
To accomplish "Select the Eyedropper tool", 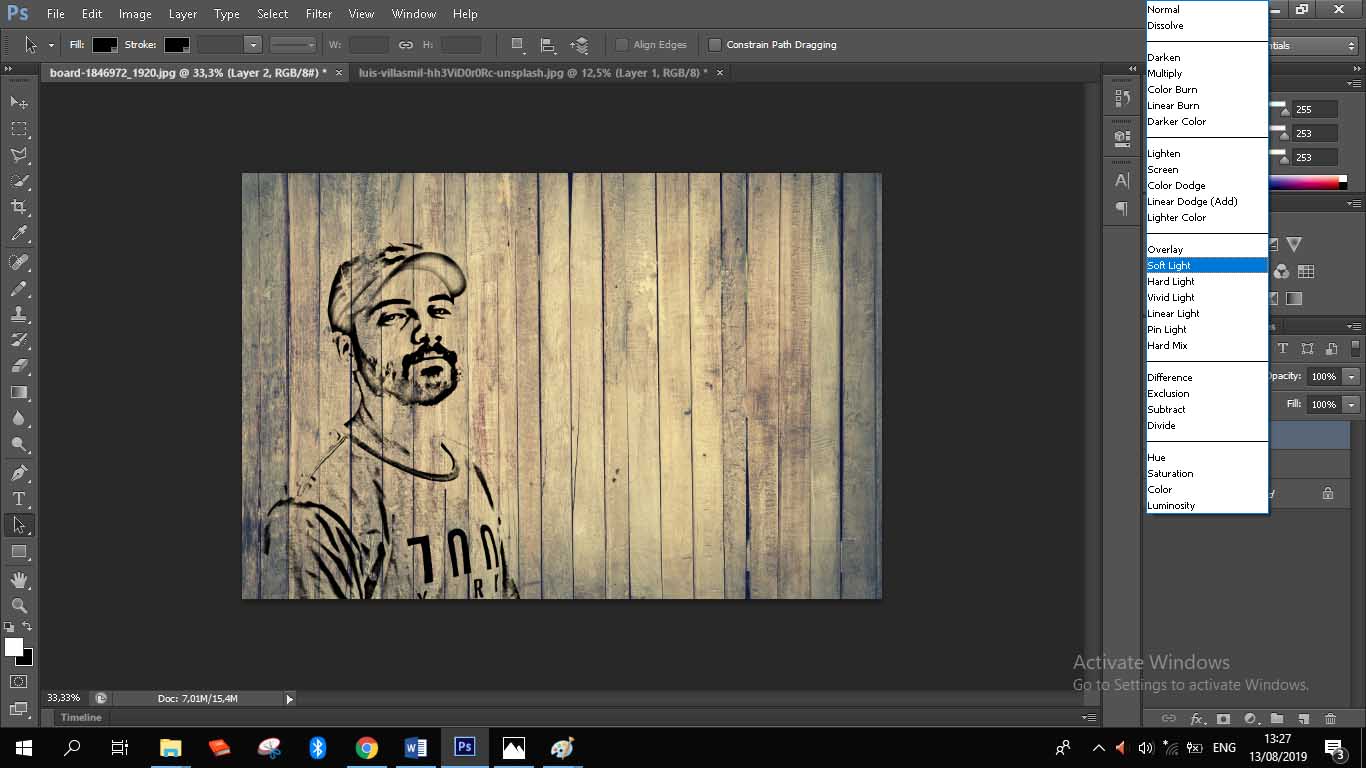I will click(x=19, y=234).
